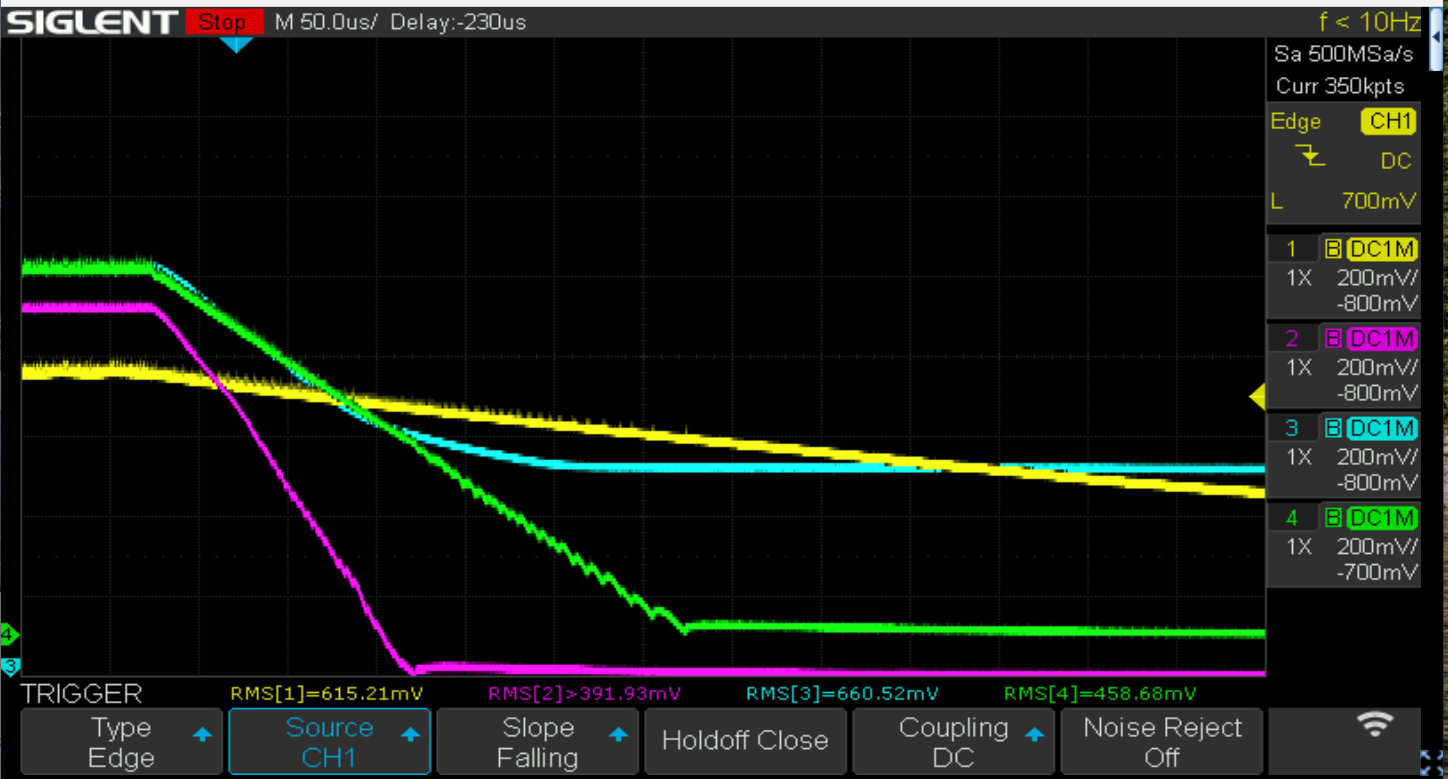
Task: Click channel 3's 200mV/ scale value
Action: 1377,458
